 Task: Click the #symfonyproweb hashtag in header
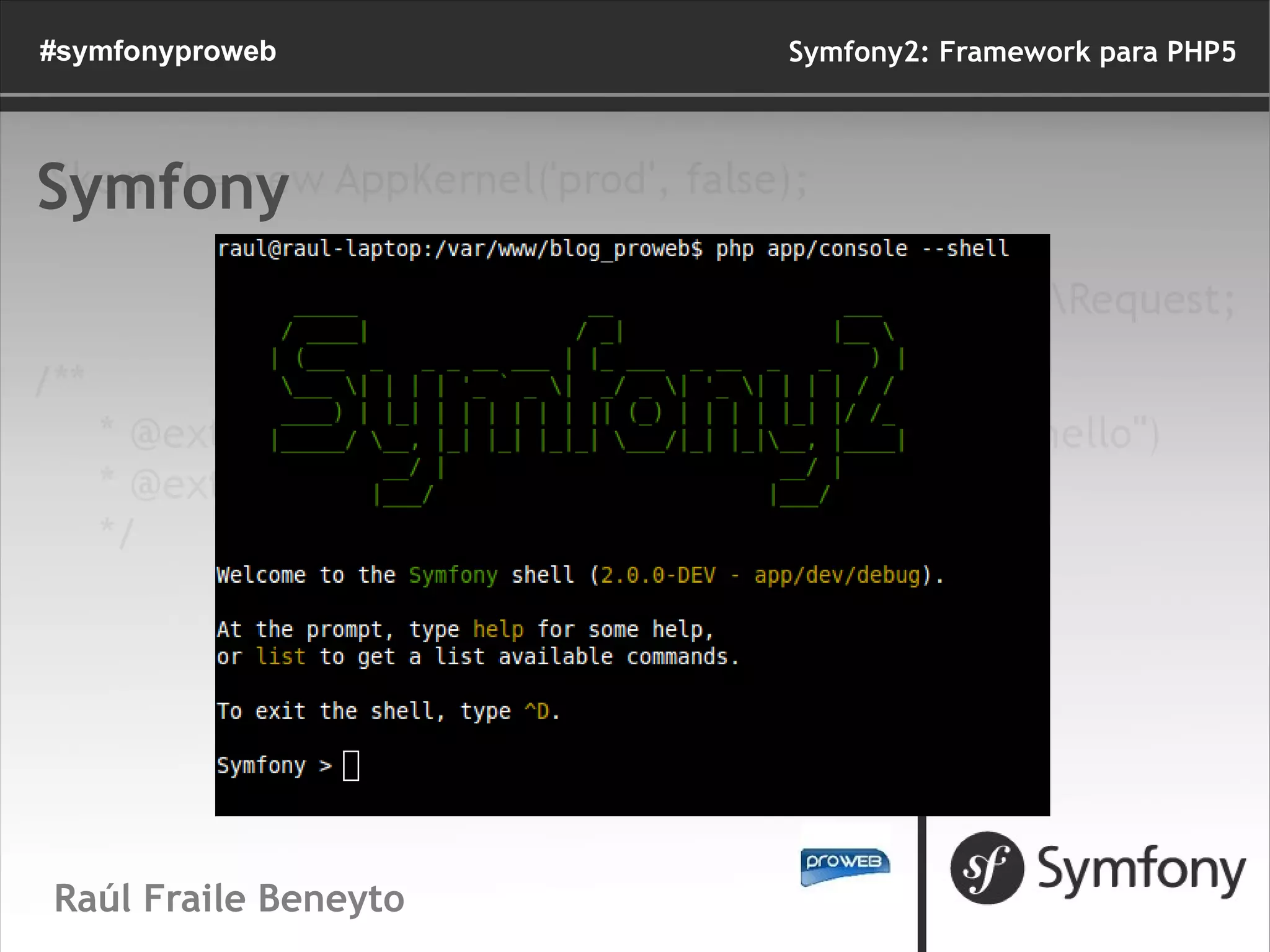tap(158, 52)
